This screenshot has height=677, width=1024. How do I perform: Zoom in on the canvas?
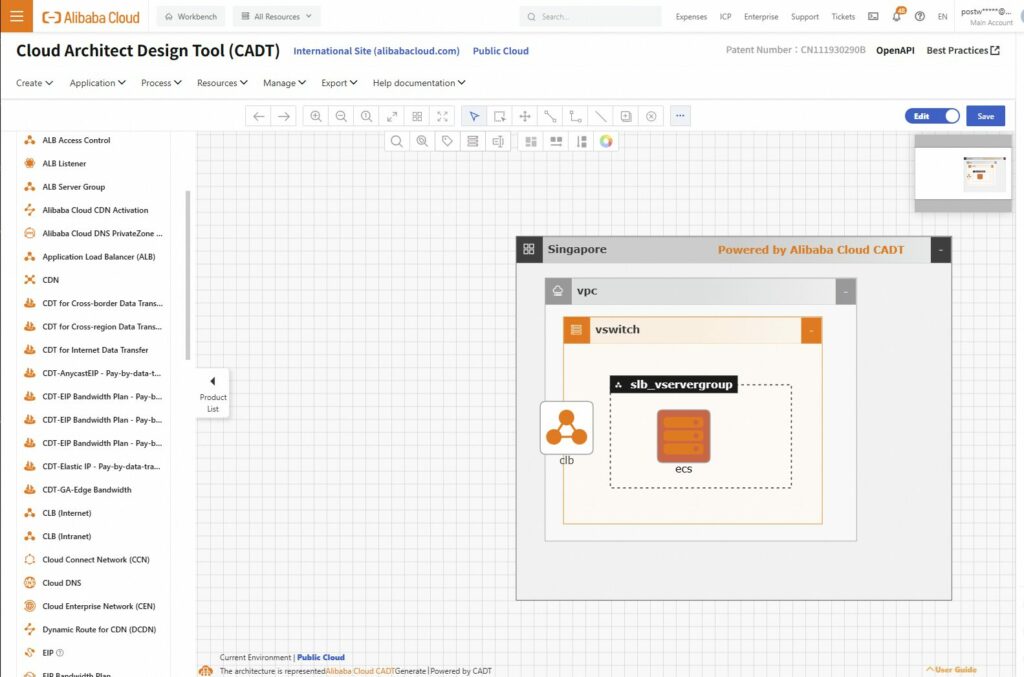(x=316, y=116)
